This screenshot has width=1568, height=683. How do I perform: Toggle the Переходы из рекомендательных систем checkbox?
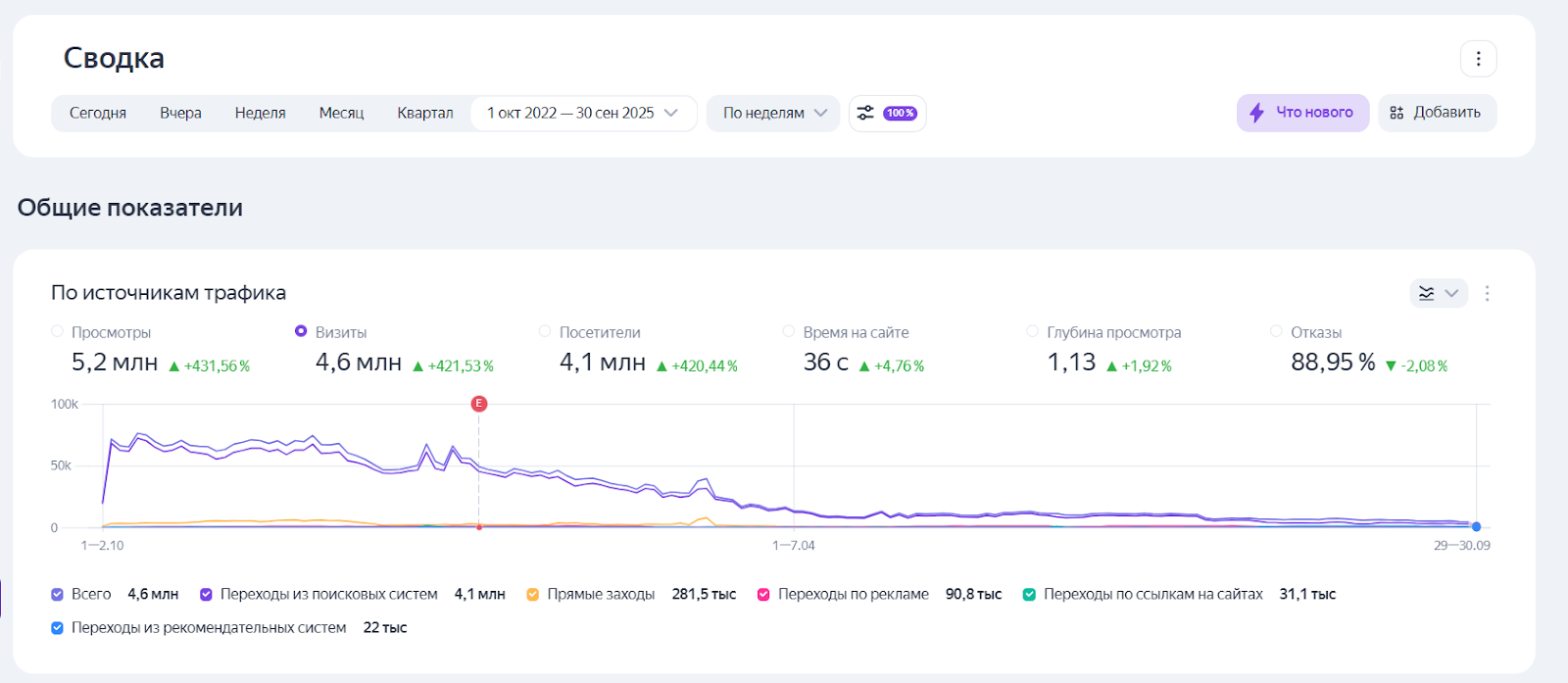(x=57, y=627)
